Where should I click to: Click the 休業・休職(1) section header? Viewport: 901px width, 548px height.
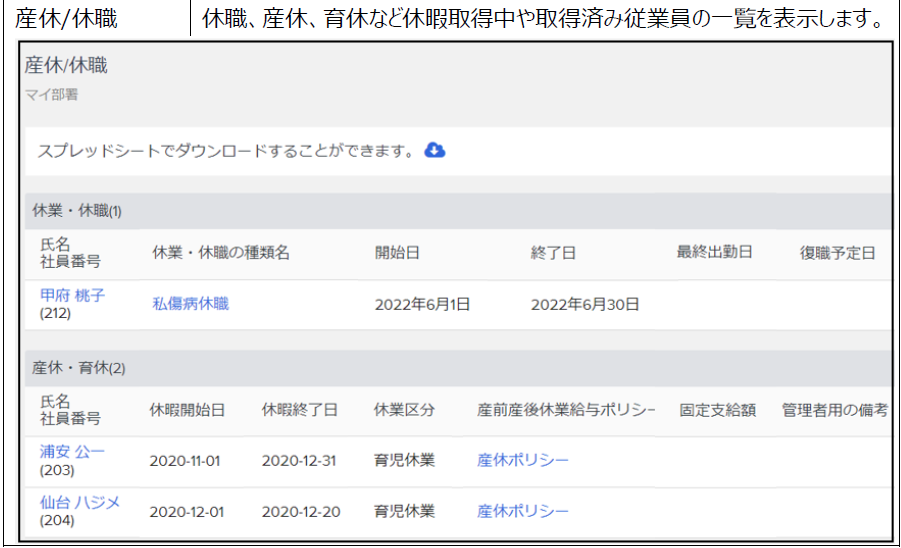click(76, 211)
